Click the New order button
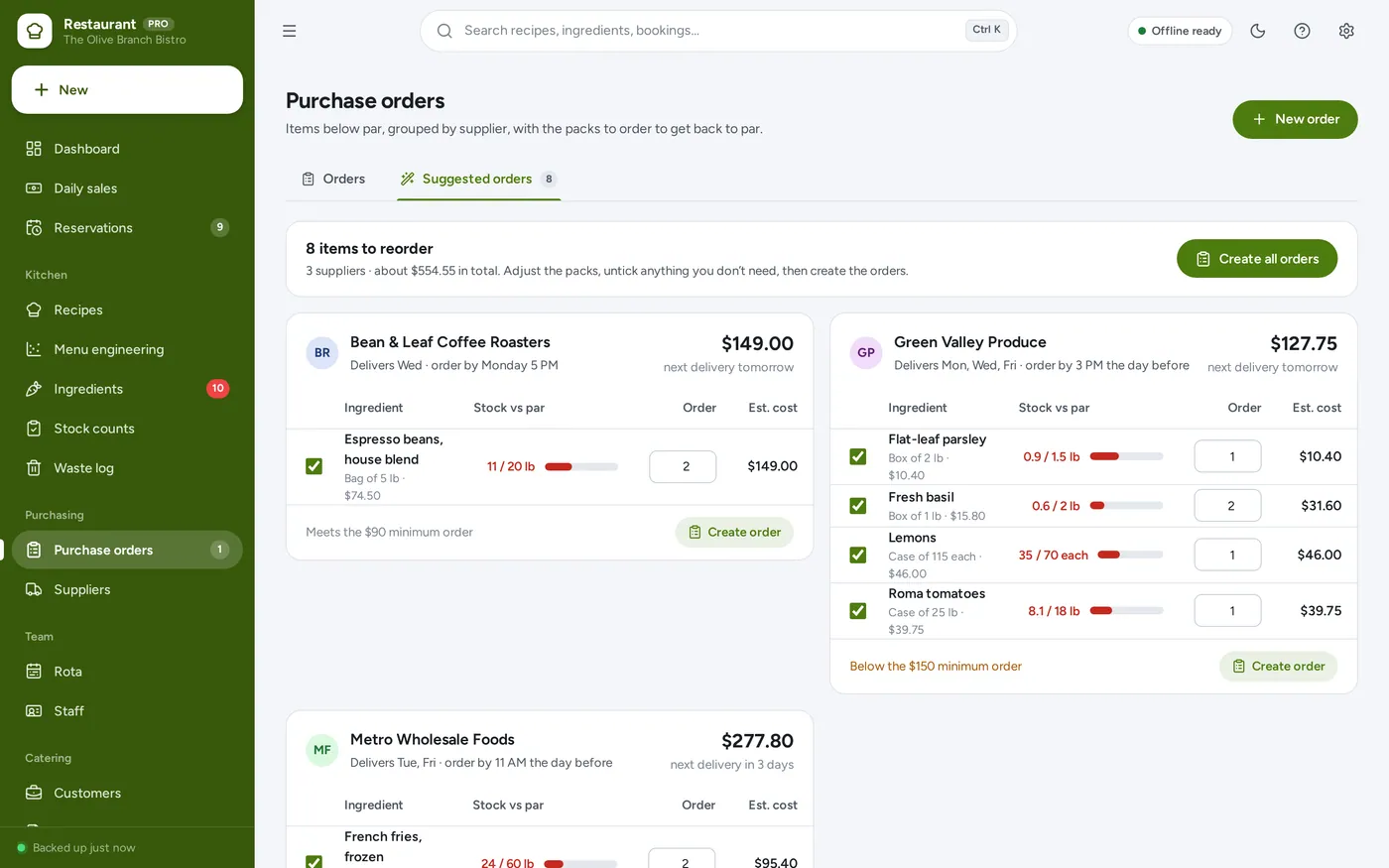 [1295, 119]
